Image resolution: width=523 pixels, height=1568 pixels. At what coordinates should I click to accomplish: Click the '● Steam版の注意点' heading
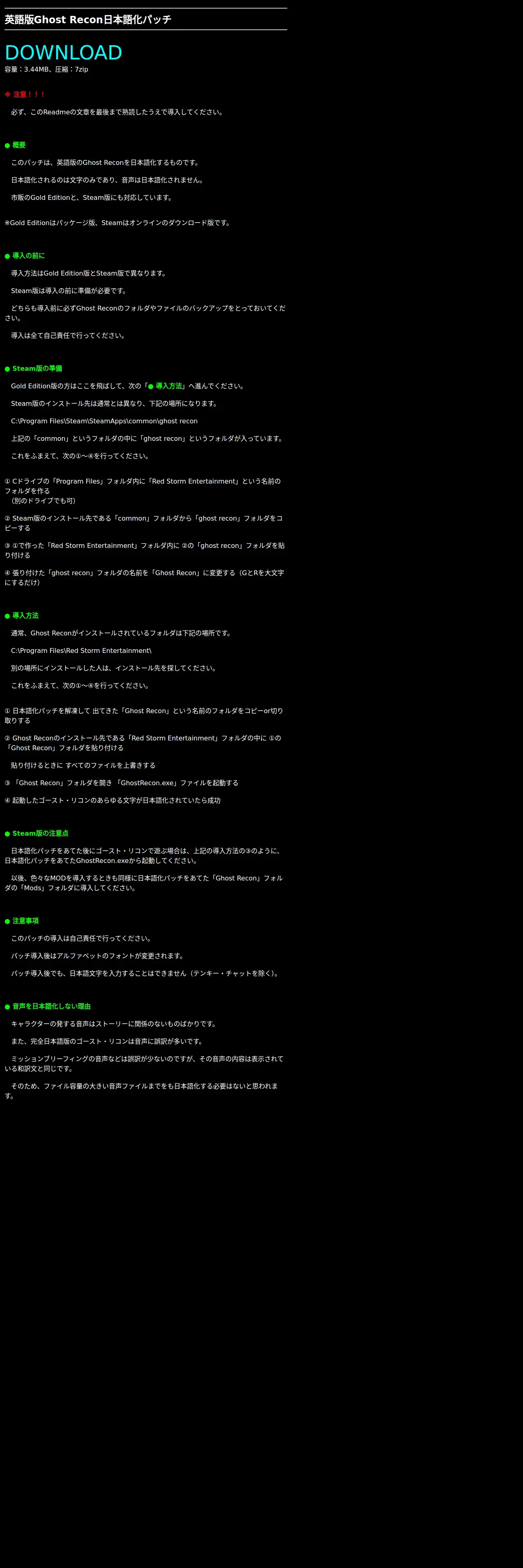[x=37, y=833]
